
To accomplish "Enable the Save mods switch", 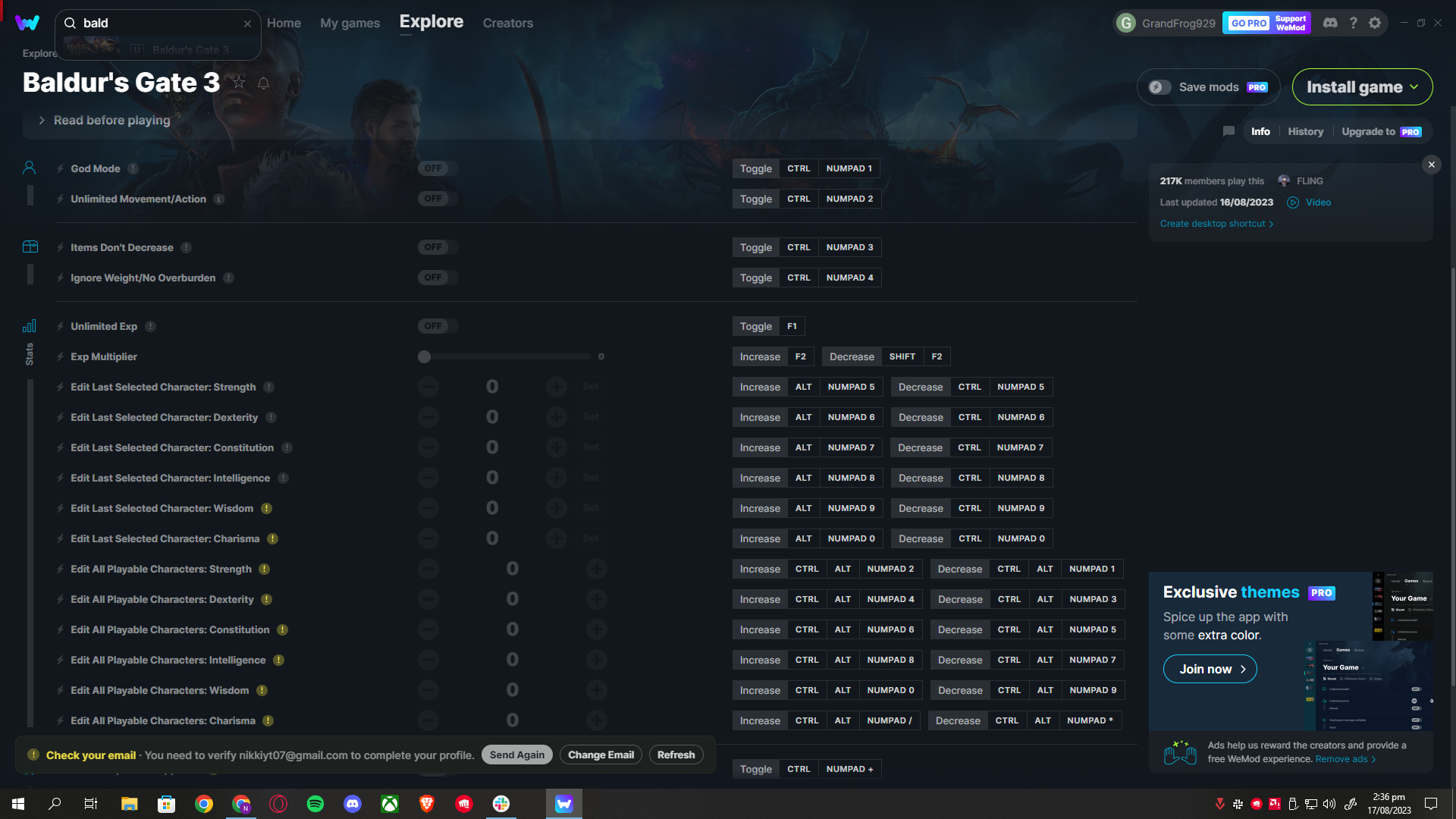I will click(1159, 87).
